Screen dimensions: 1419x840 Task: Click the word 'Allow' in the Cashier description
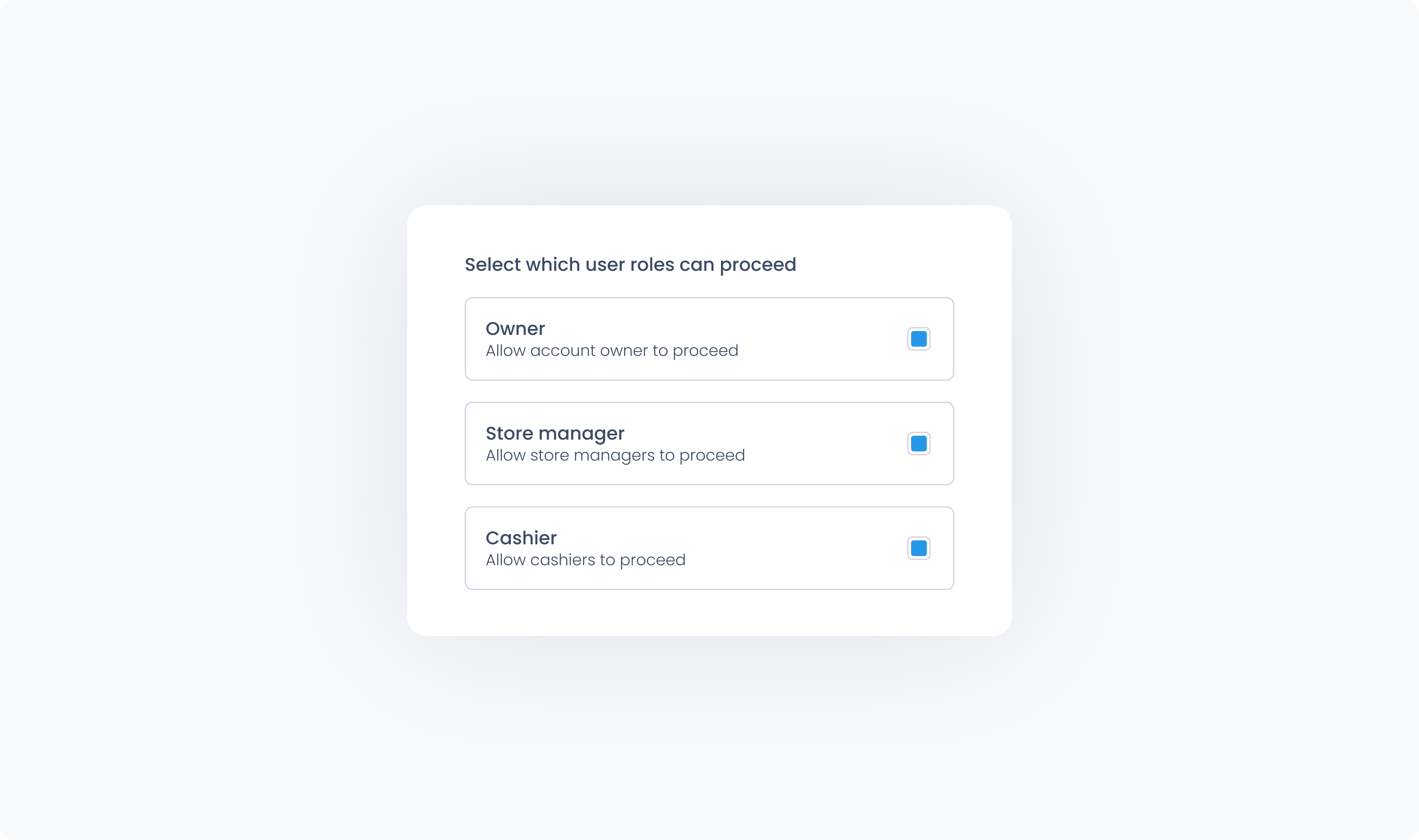click(506, 560)
